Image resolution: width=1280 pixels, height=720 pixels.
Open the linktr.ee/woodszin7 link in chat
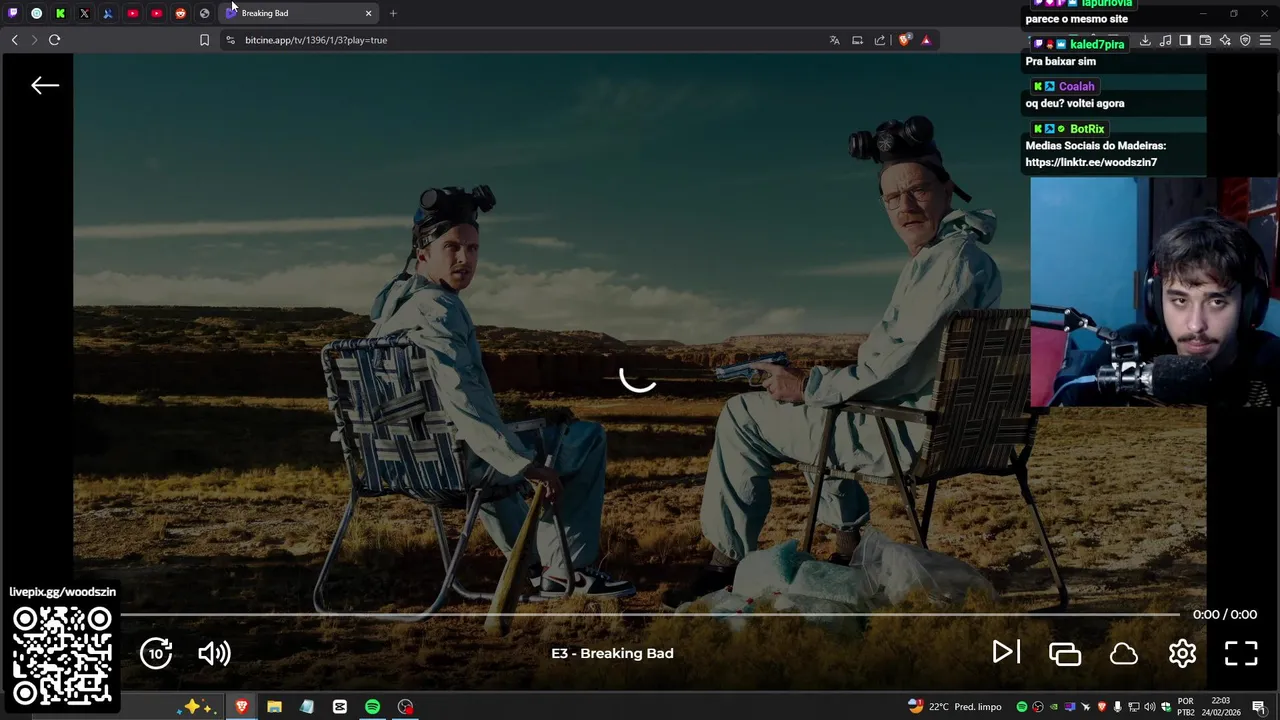1091,162
